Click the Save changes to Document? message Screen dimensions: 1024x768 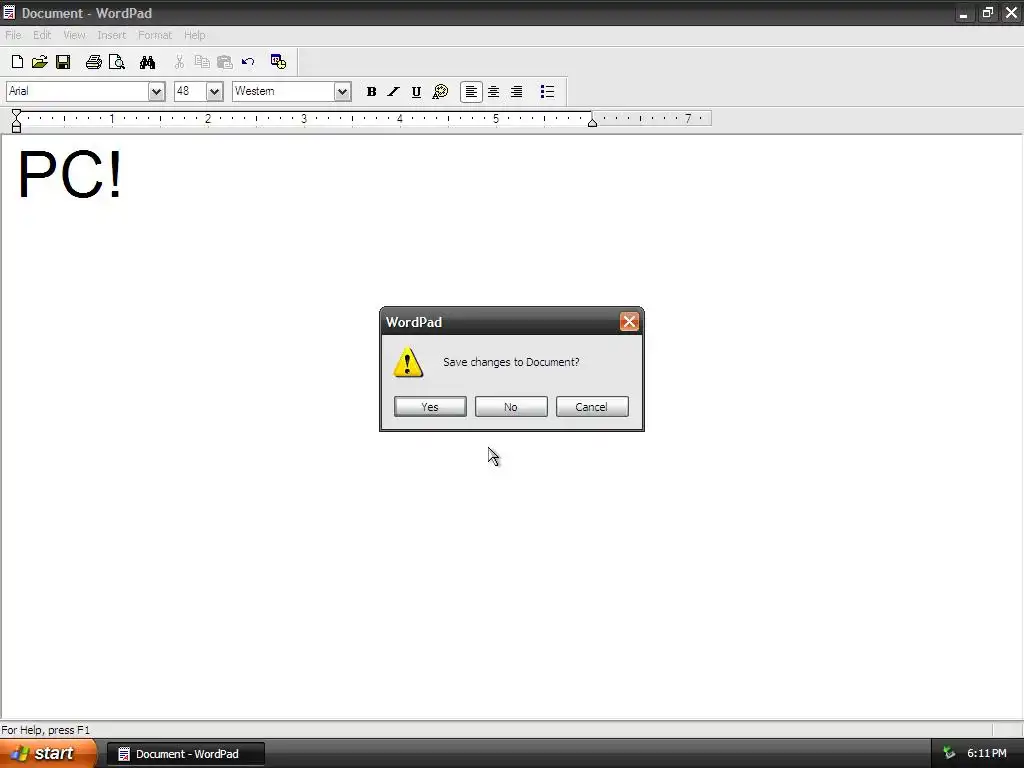511,362
